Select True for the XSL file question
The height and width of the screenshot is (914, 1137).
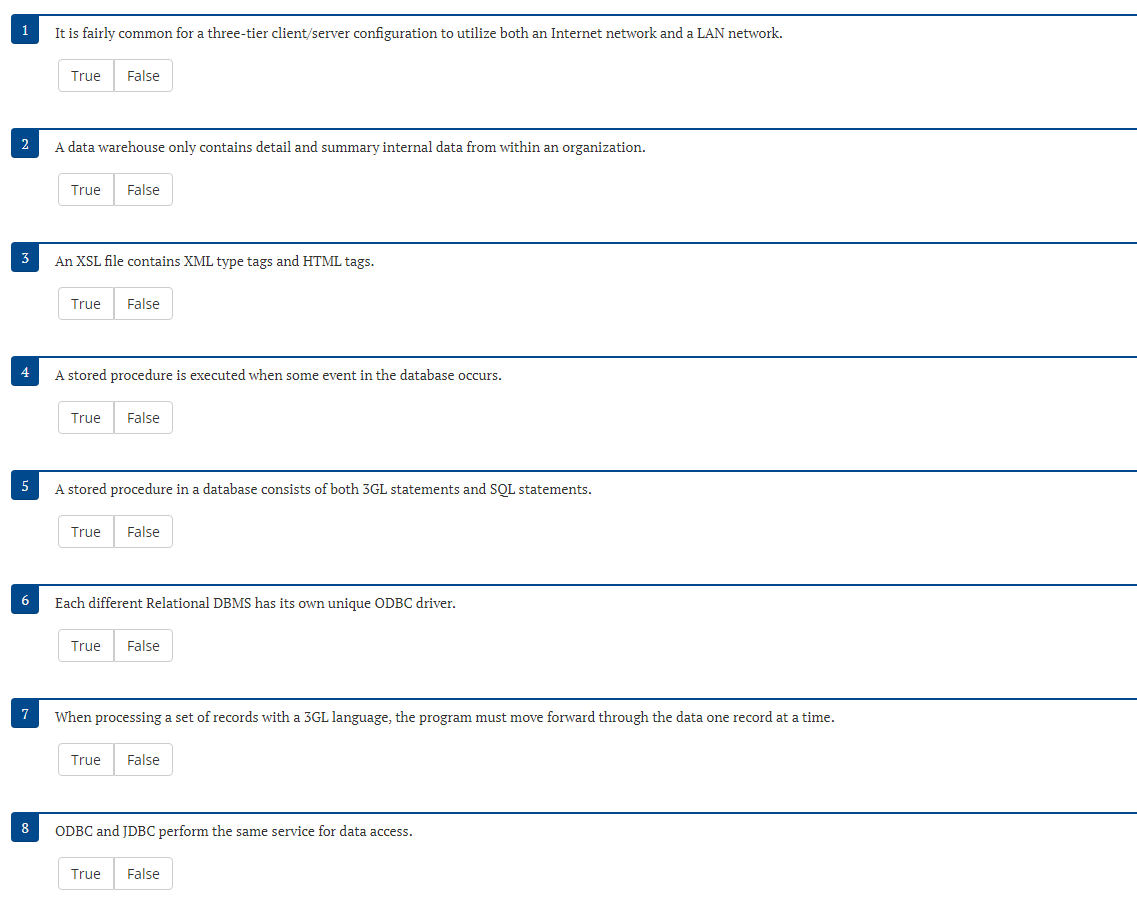pos(86,303)
